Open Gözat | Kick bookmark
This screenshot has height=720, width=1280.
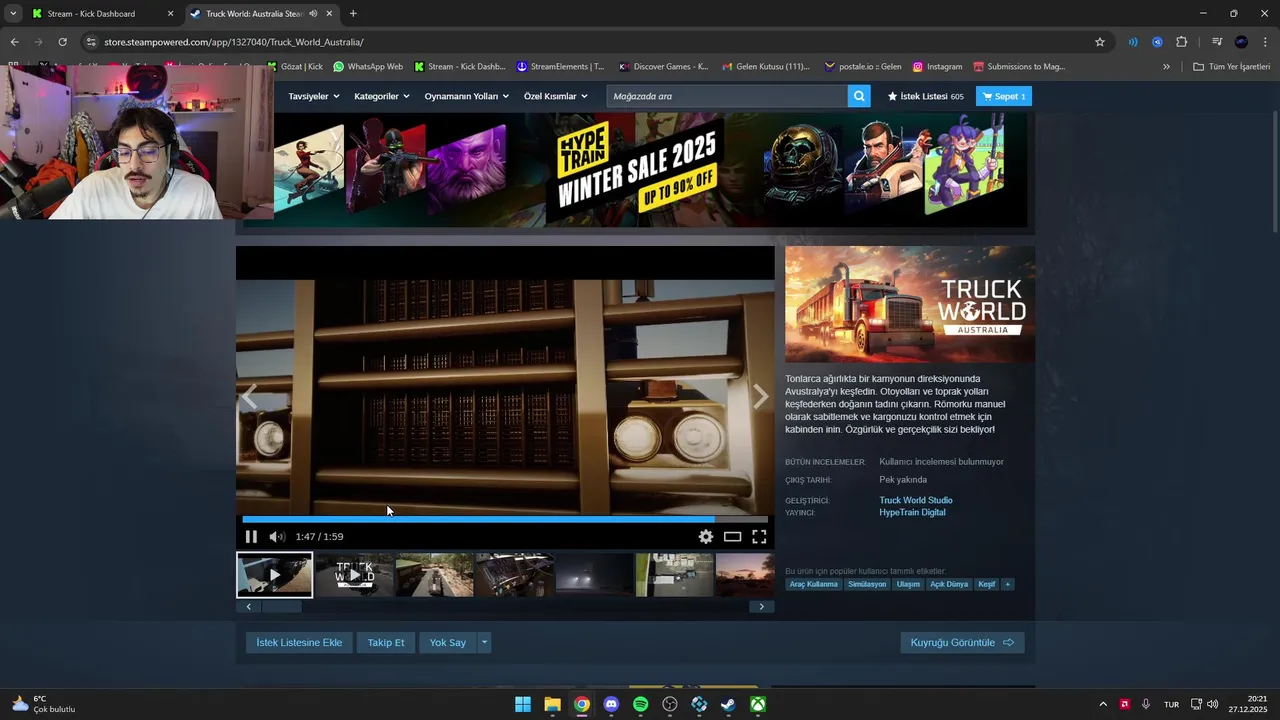click(294, 67)
